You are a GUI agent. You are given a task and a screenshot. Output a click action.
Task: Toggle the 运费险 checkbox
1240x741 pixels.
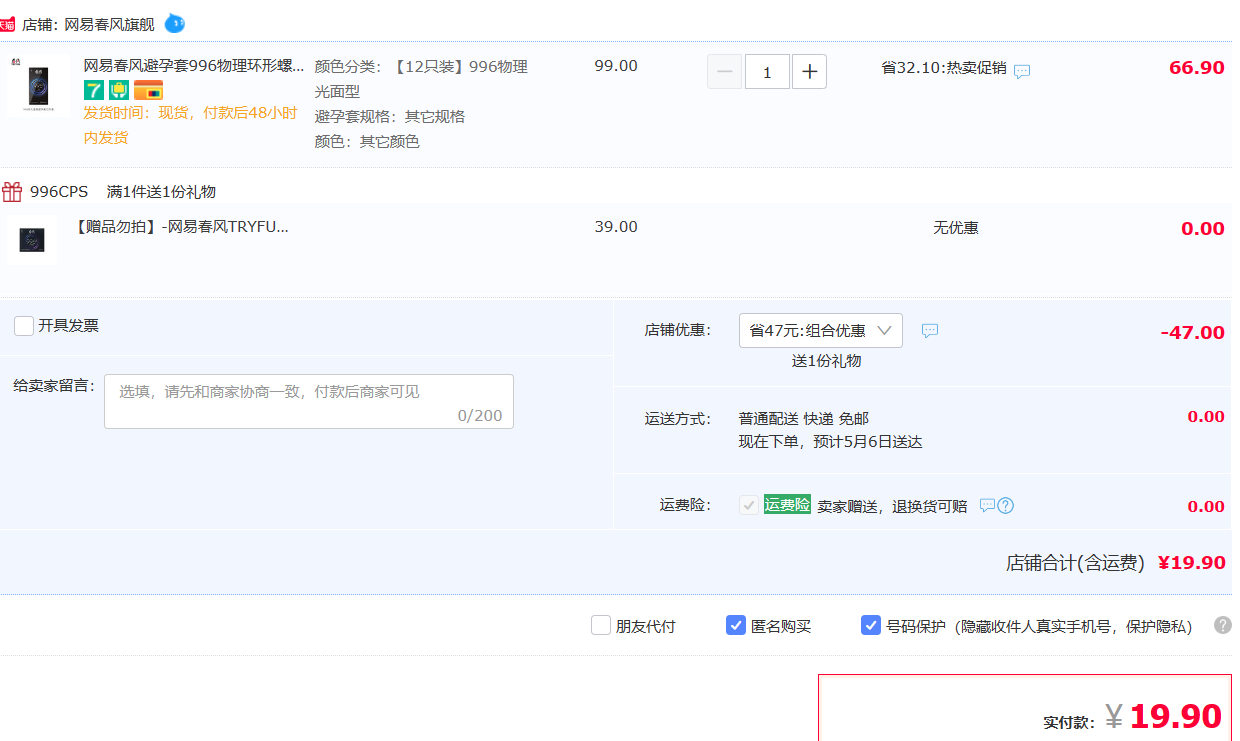748,505
